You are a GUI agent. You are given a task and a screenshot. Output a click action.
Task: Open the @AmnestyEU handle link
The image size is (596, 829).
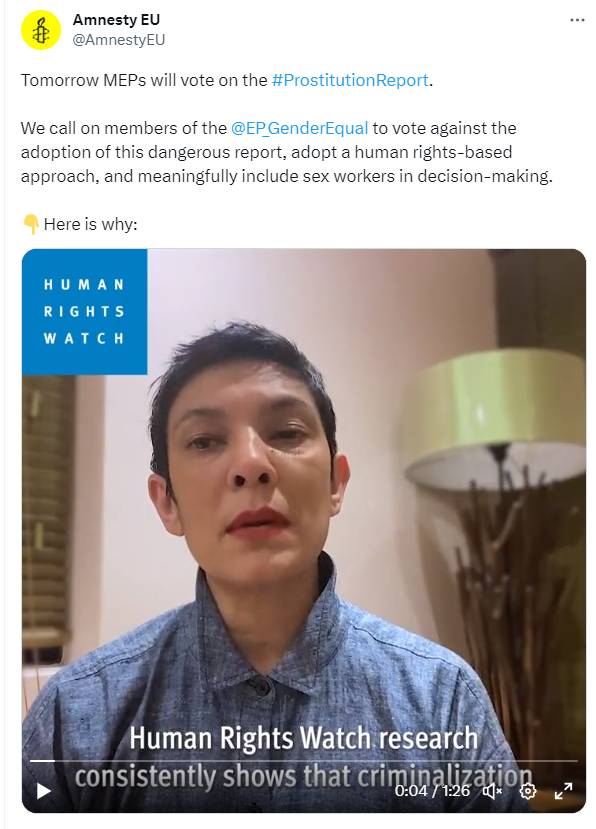click(118, 40)
